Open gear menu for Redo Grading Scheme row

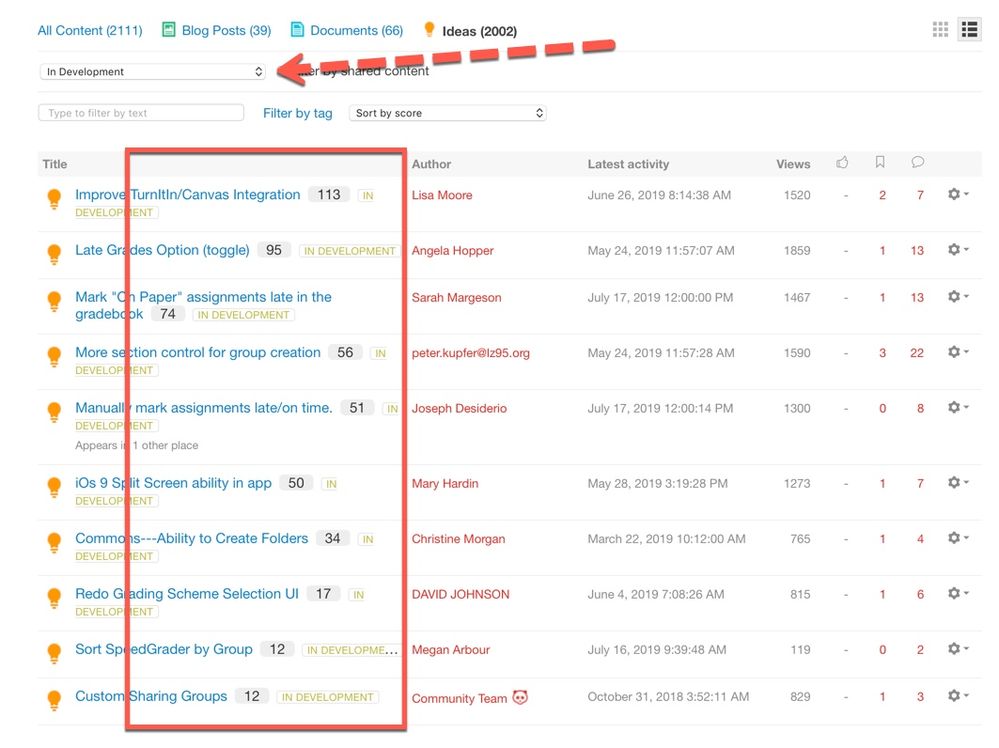click(x=957, y=593)
